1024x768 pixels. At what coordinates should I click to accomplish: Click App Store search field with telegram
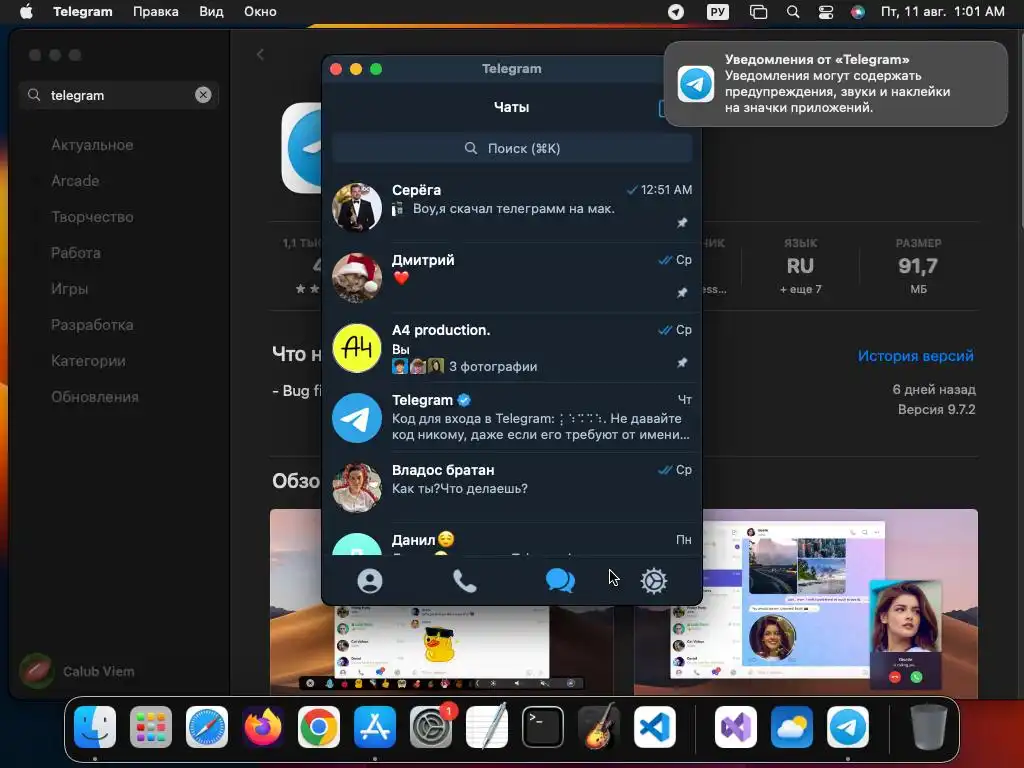119,95
